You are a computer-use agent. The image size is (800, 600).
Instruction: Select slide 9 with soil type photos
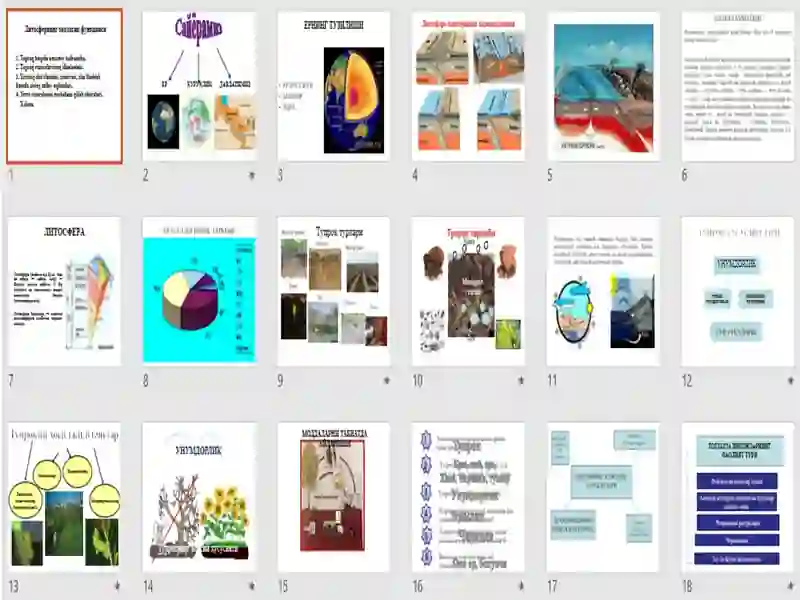click(334, 291)
